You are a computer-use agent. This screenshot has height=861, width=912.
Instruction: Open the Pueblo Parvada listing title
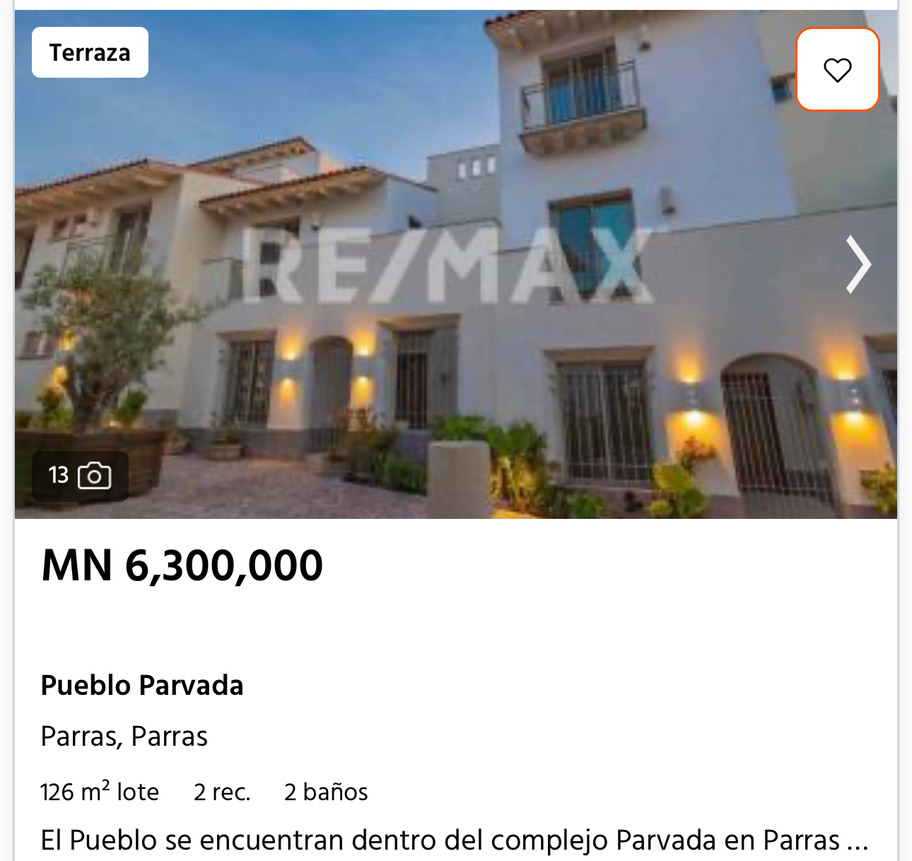click(142, 685)
